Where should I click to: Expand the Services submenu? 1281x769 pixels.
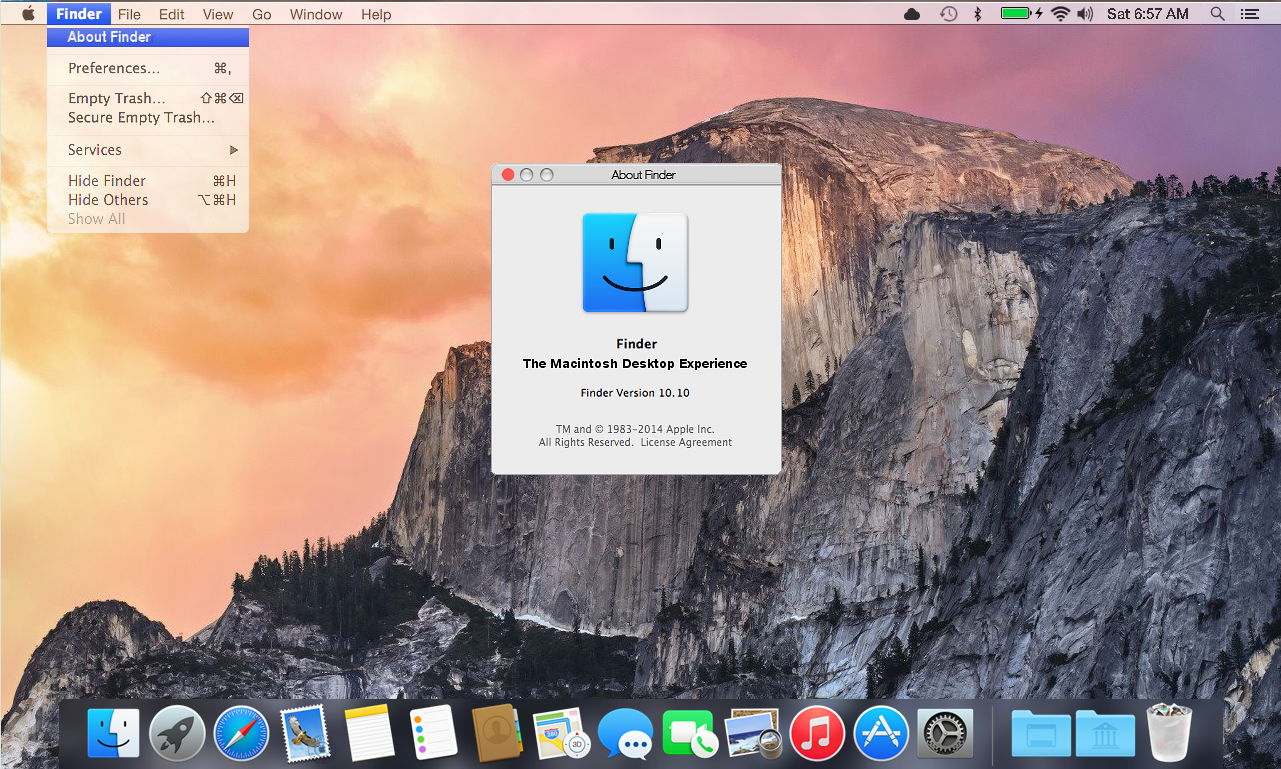tap(148, 150)
